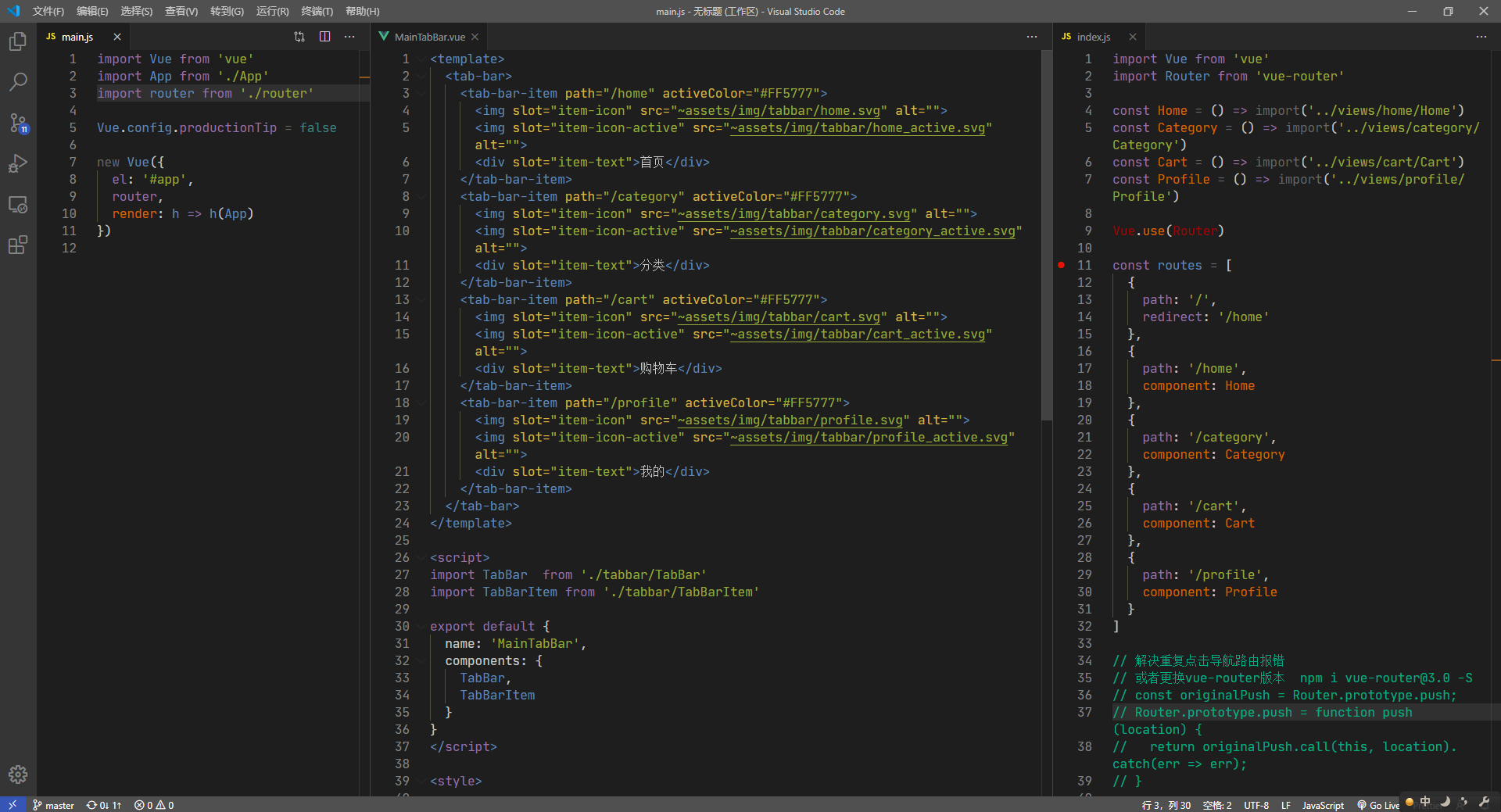Open the Explorer view in activity bar
Image resolution: width=1501 pixels, height=812 pixels.
click(x=18, y=41)
